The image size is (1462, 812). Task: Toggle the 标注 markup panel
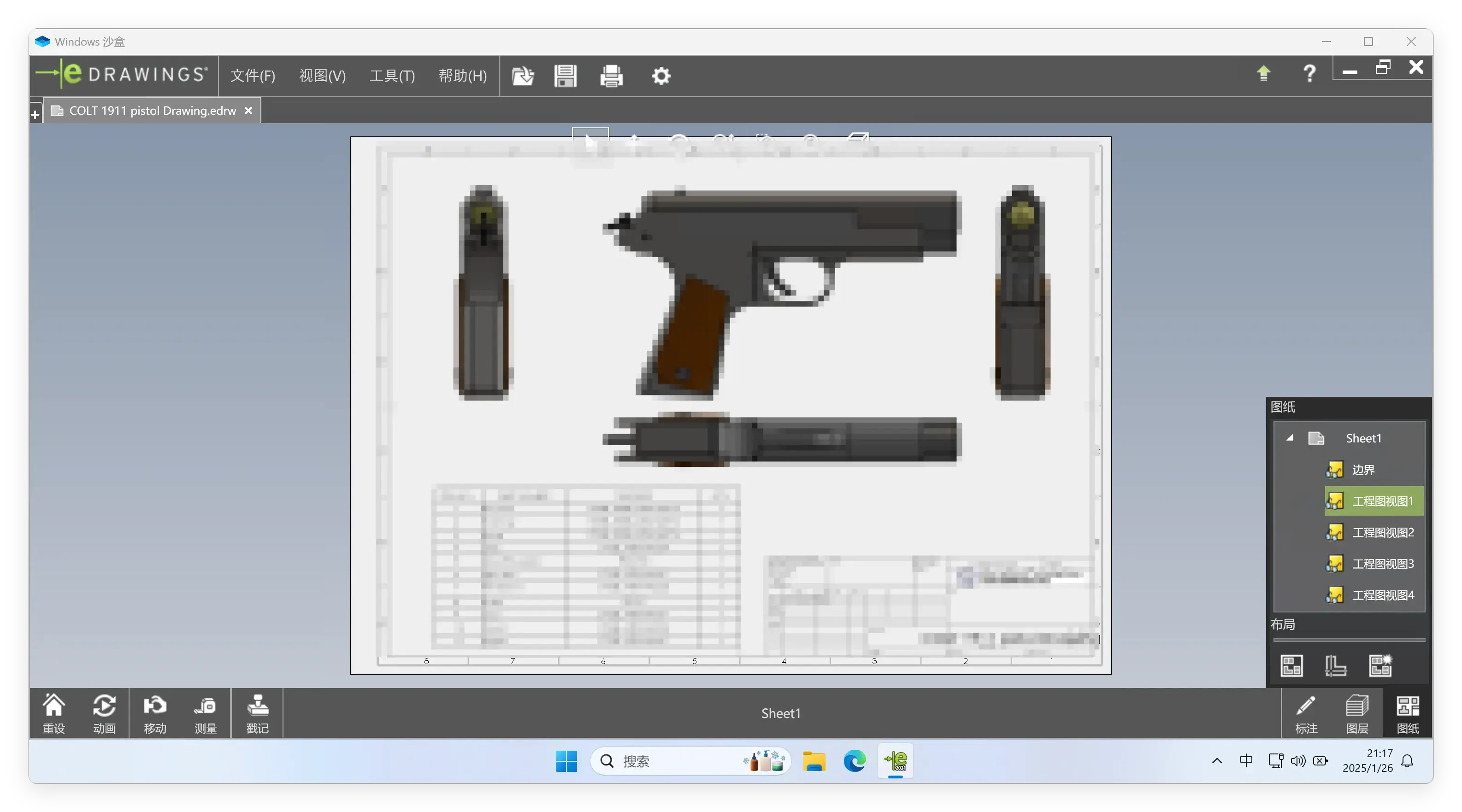1306,714
